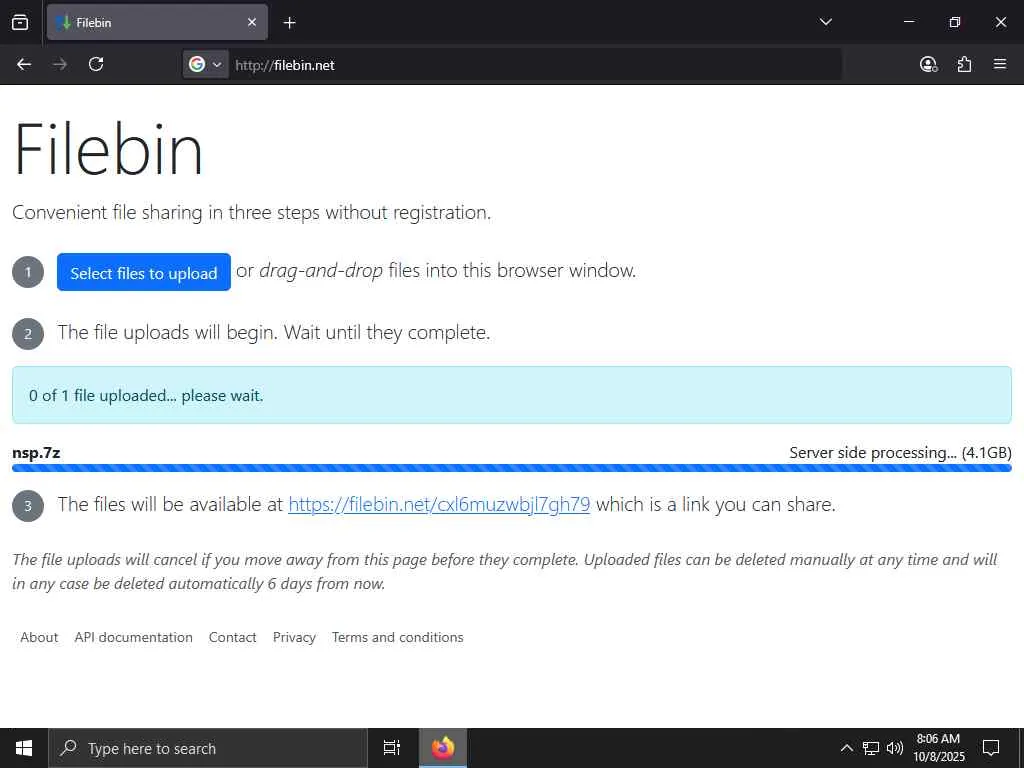
Task: Open Task View on the taskbar
Action: [392, 748]
